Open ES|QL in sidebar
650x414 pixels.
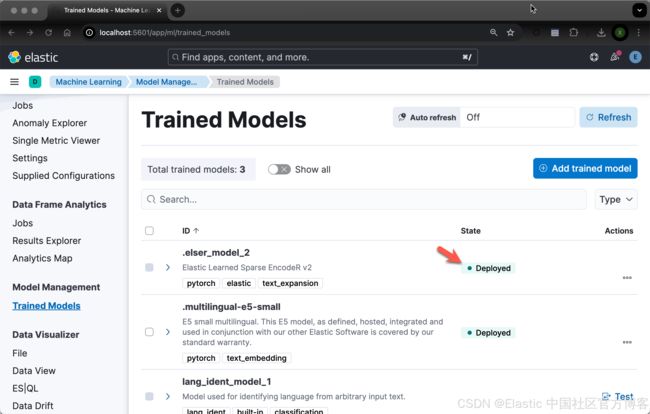25,388
